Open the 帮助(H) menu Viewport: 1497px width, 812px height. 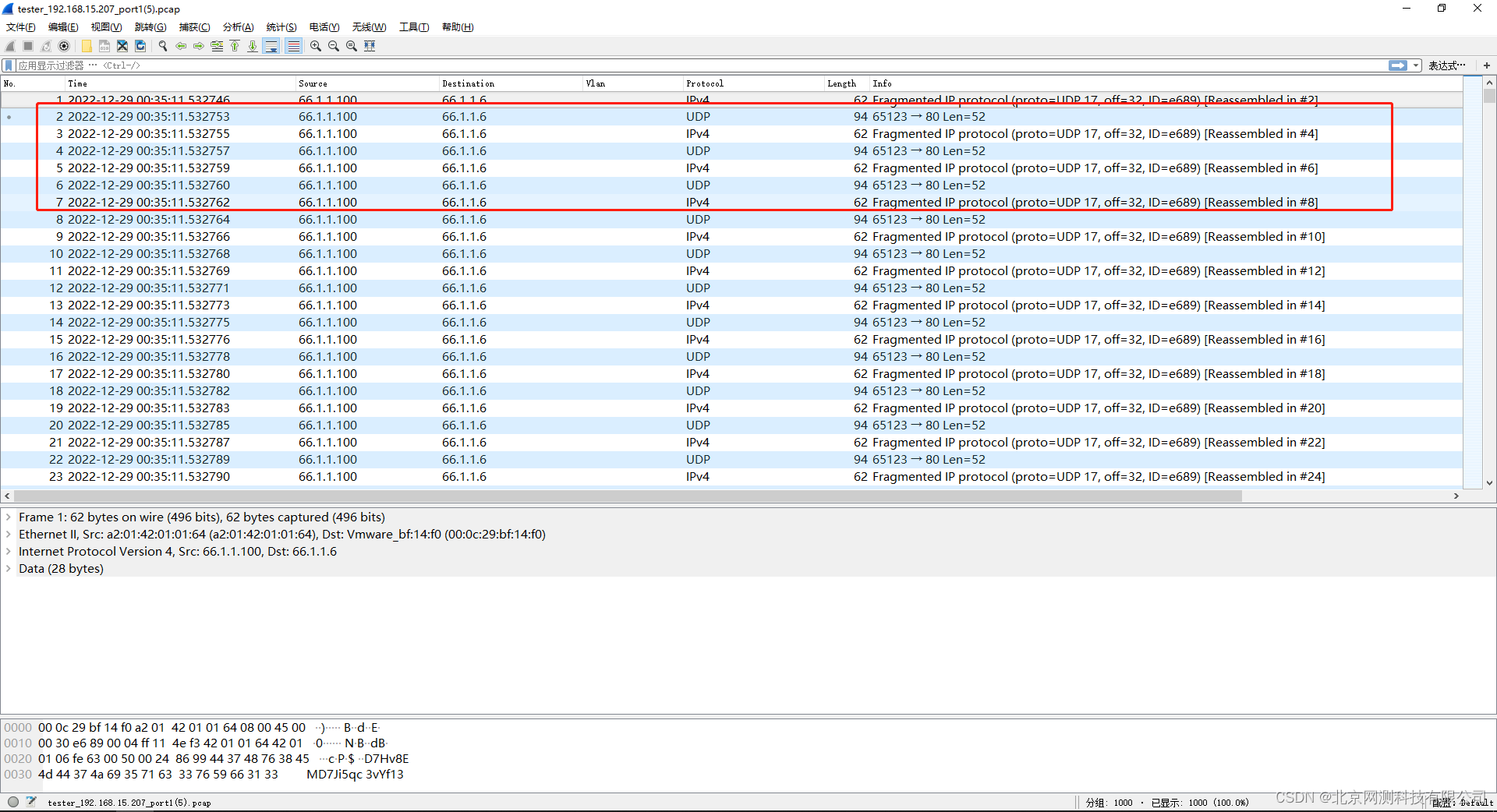458,27
